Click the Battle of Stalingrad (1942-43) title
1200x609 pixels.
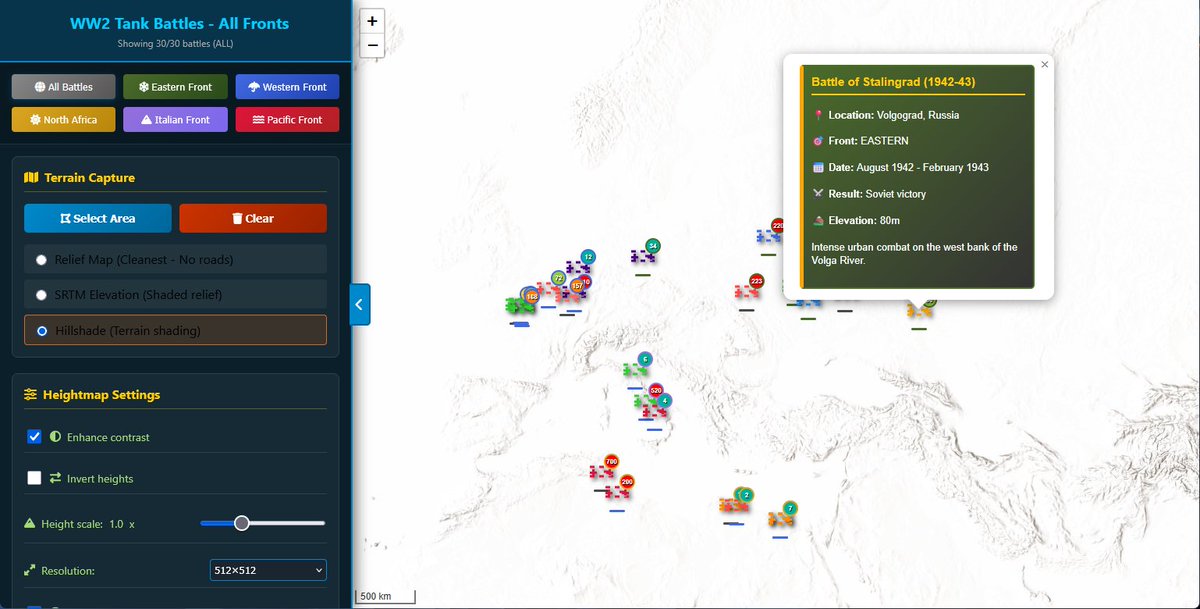pyautogui.click(x=893, y=82)
